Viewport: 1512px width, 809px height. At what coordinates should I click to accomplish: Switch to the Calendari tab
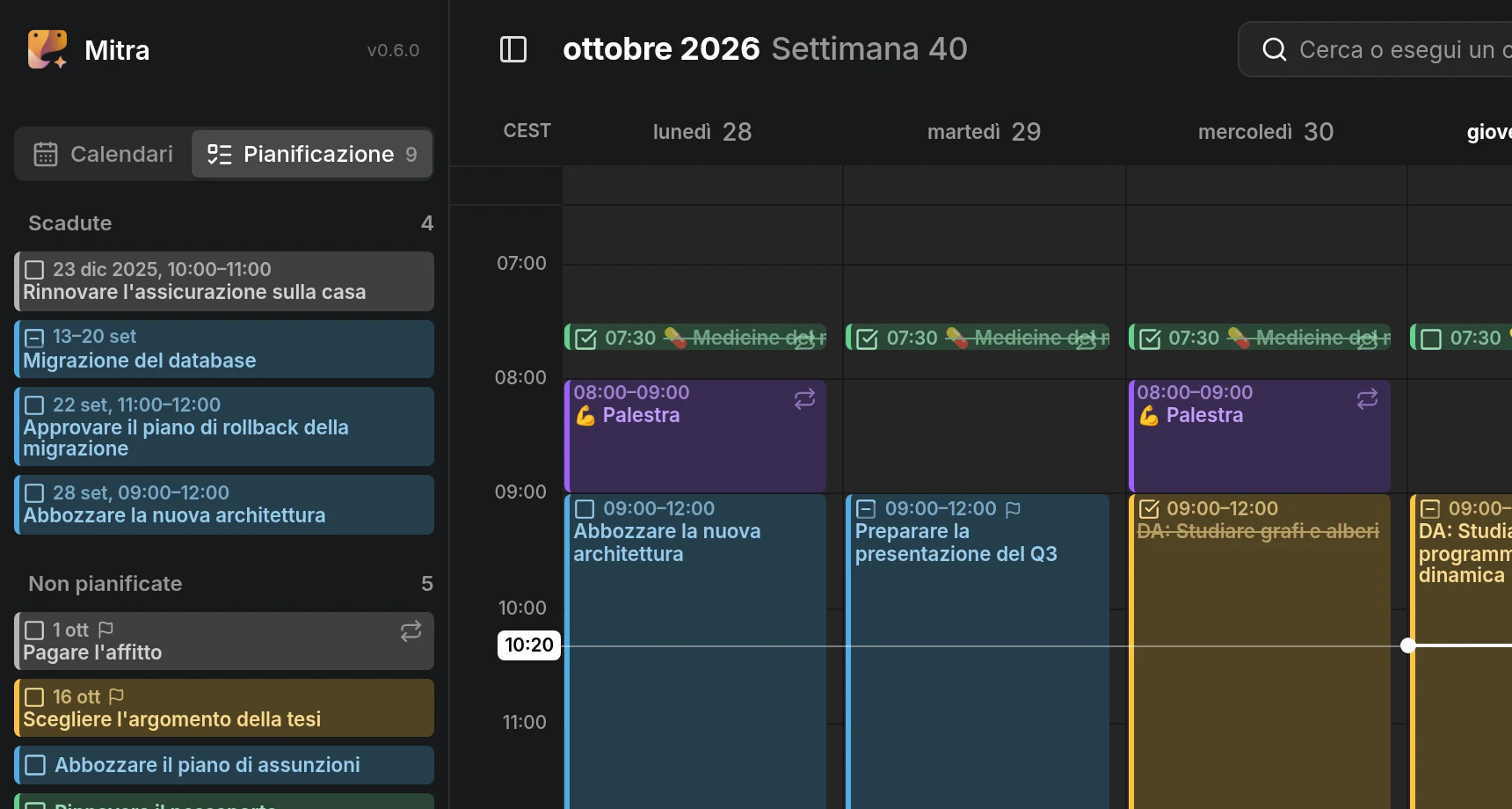point(104,154)
